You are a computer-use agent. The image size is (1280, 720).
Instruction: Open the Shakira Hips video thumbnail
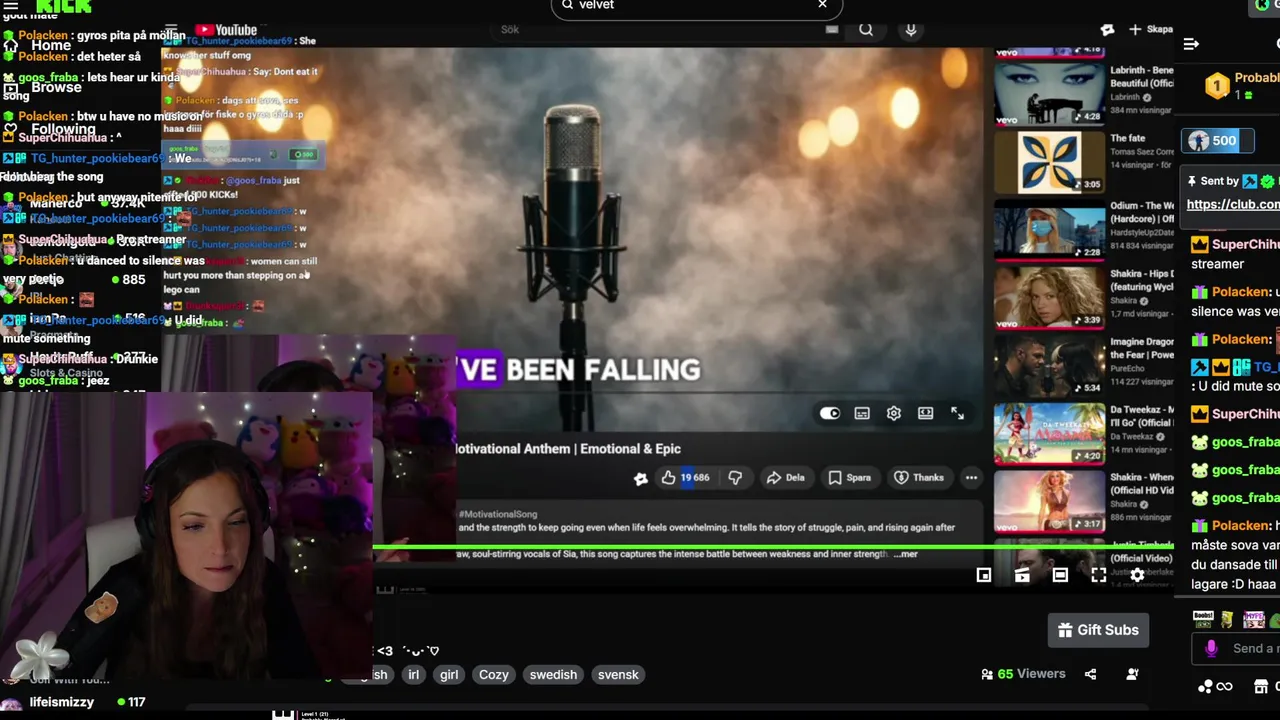click(x=1049, y=297)
